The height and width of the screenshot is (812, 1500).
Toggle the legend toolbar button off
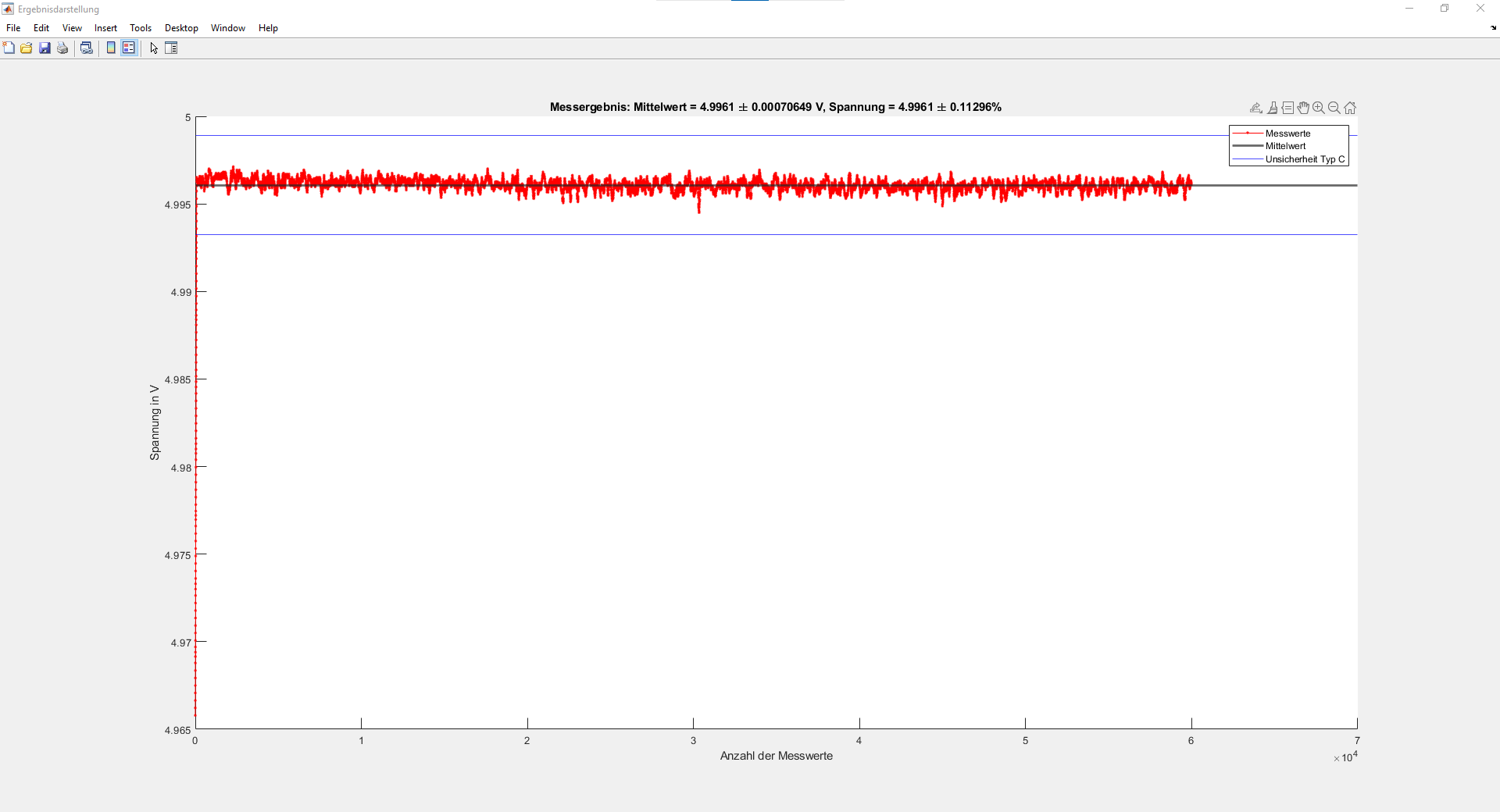(x=129, y=48)
